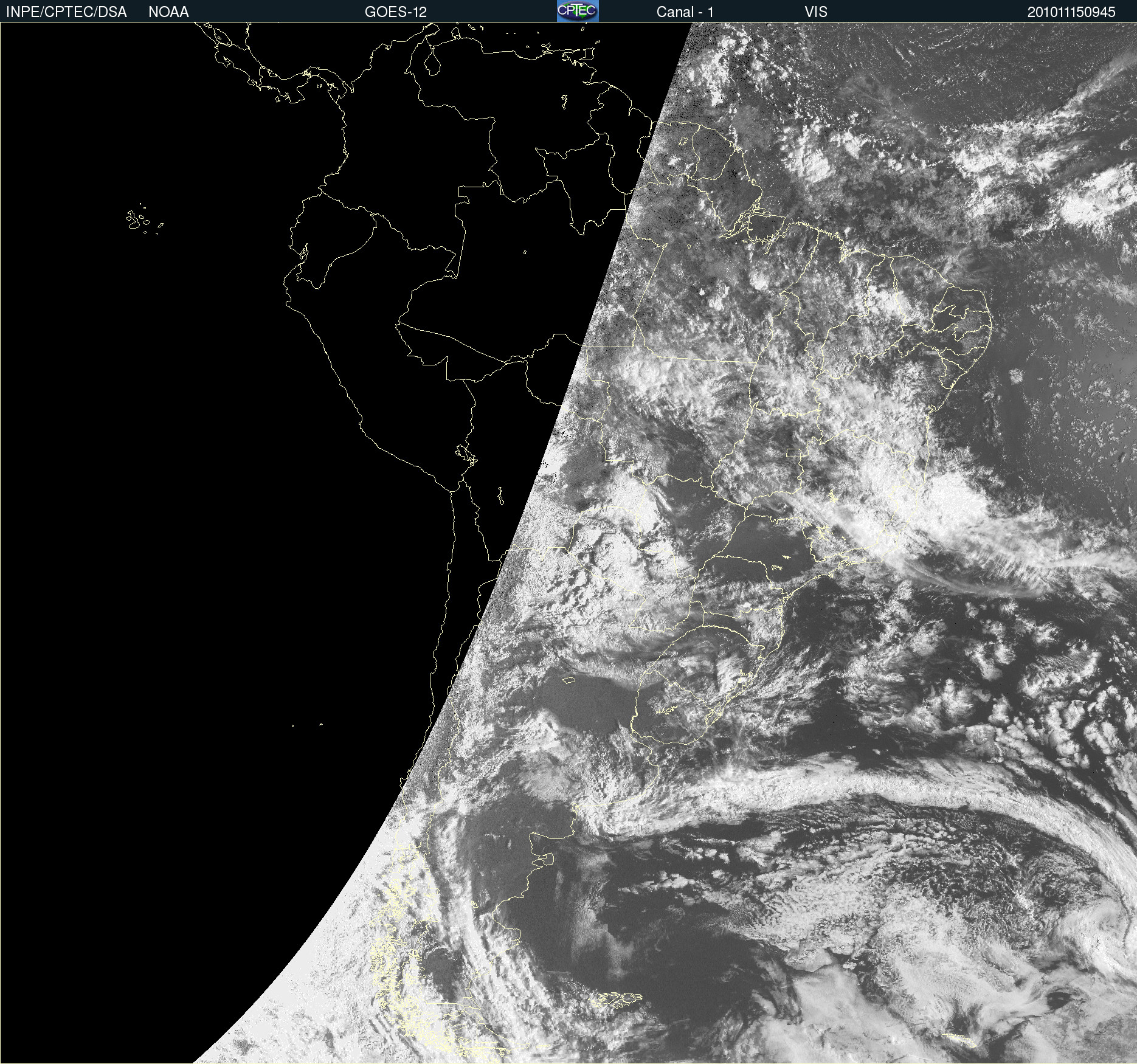Click the INPE/CPTEC/DSA header text

[x=66, y=12]
